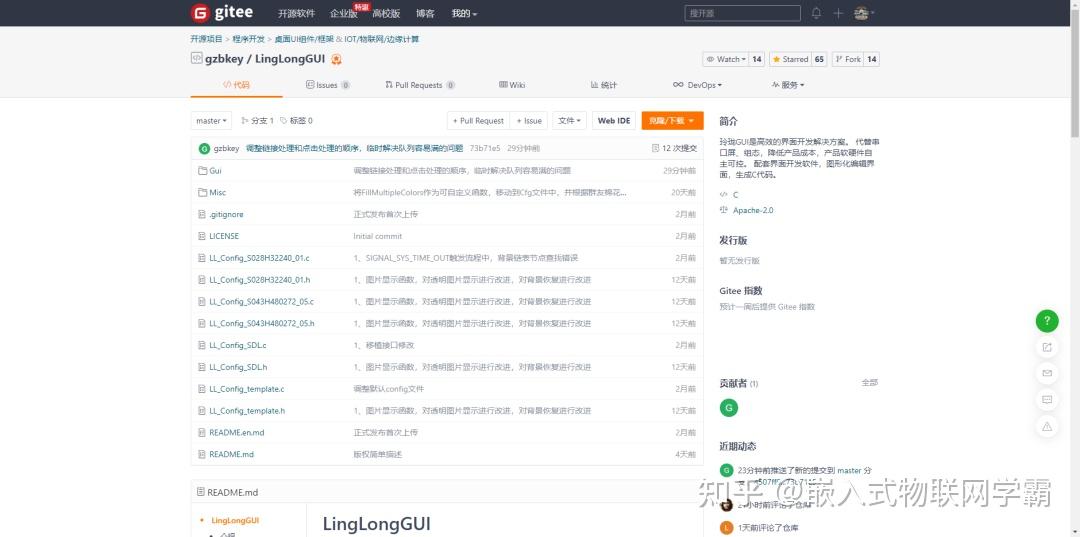The height and width of the screenshot is (537, 1080).
Task: Open the README.en.md file
Action: (237, 432)
